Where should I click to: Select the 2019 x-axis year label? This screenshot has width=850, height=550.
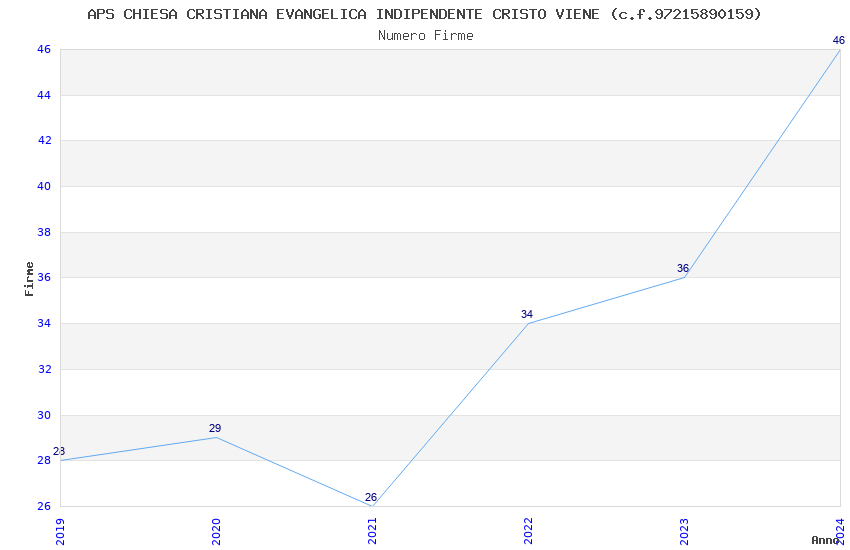coord(60,531)
